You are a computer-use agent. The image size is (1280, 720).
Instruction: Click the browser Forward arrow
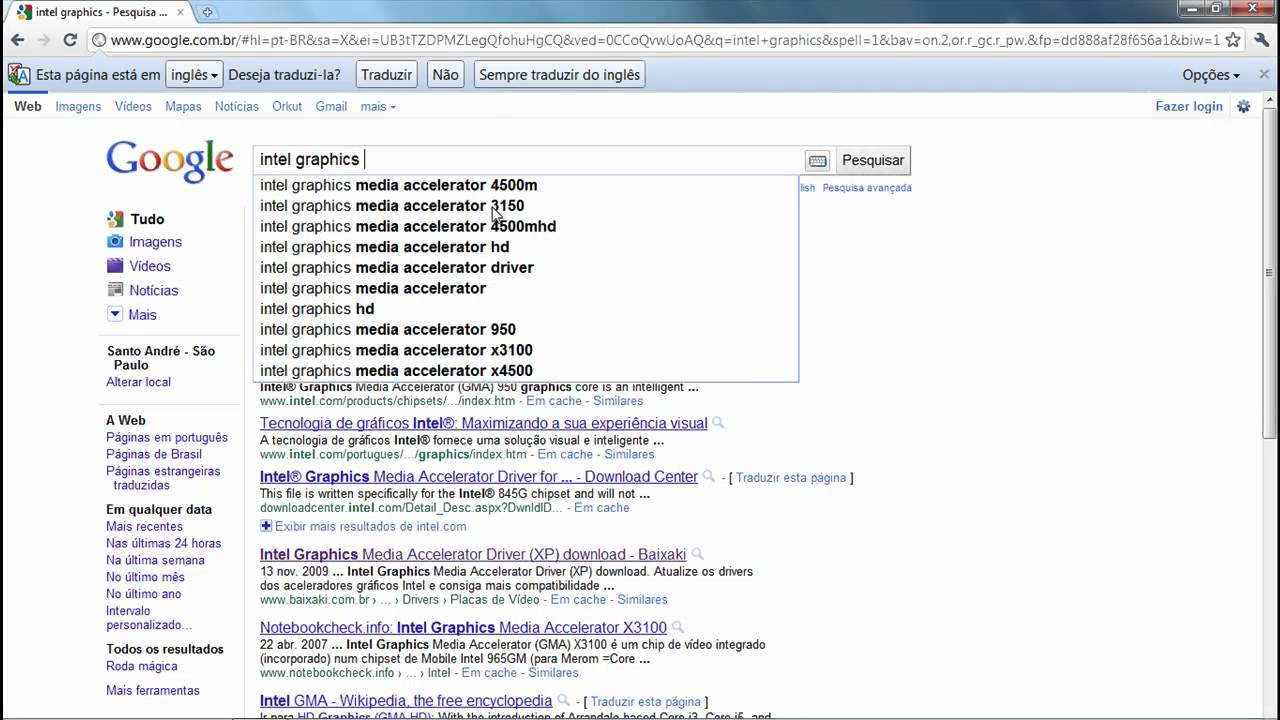pos(43,40)
